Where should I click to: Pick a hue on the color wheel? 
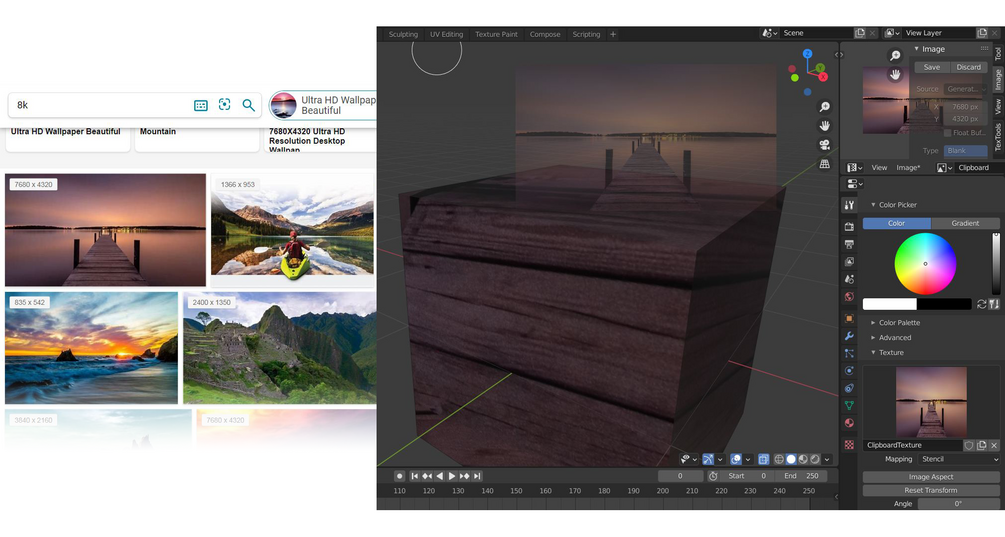coord(925,263)
